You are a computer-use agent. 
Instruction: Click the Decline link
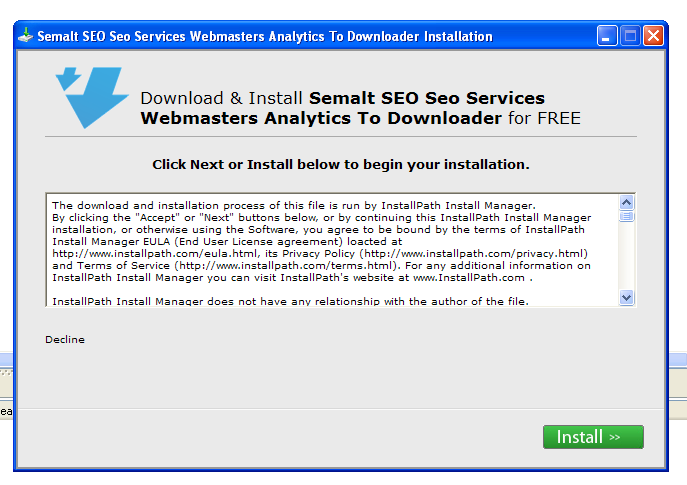pyautogui.click(x=65, y=340)
